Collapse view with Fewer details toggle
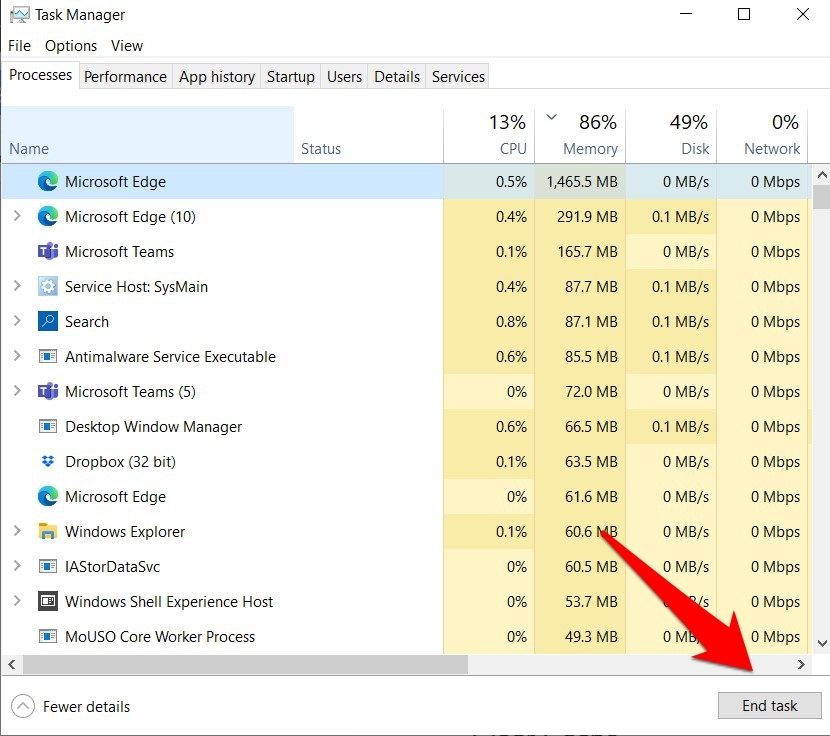The width and height of the screenshot is (830, 736). click(72, 707)
